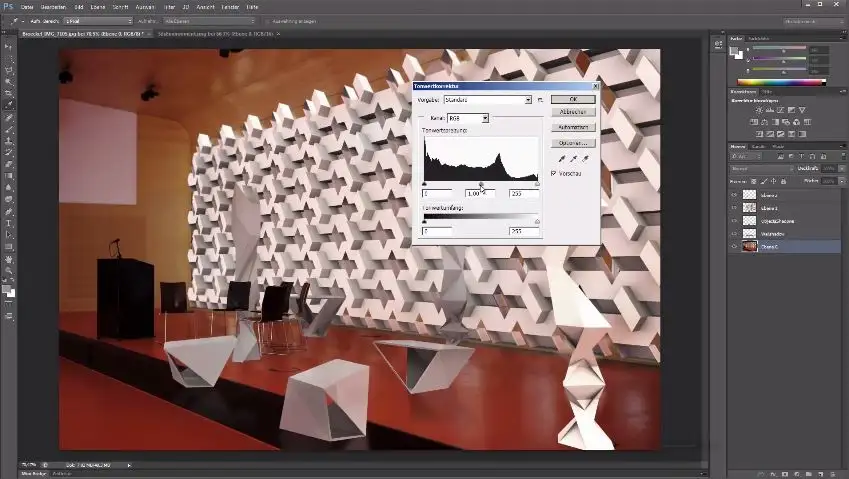Select the Horizontal Type tool

[8, 223]
